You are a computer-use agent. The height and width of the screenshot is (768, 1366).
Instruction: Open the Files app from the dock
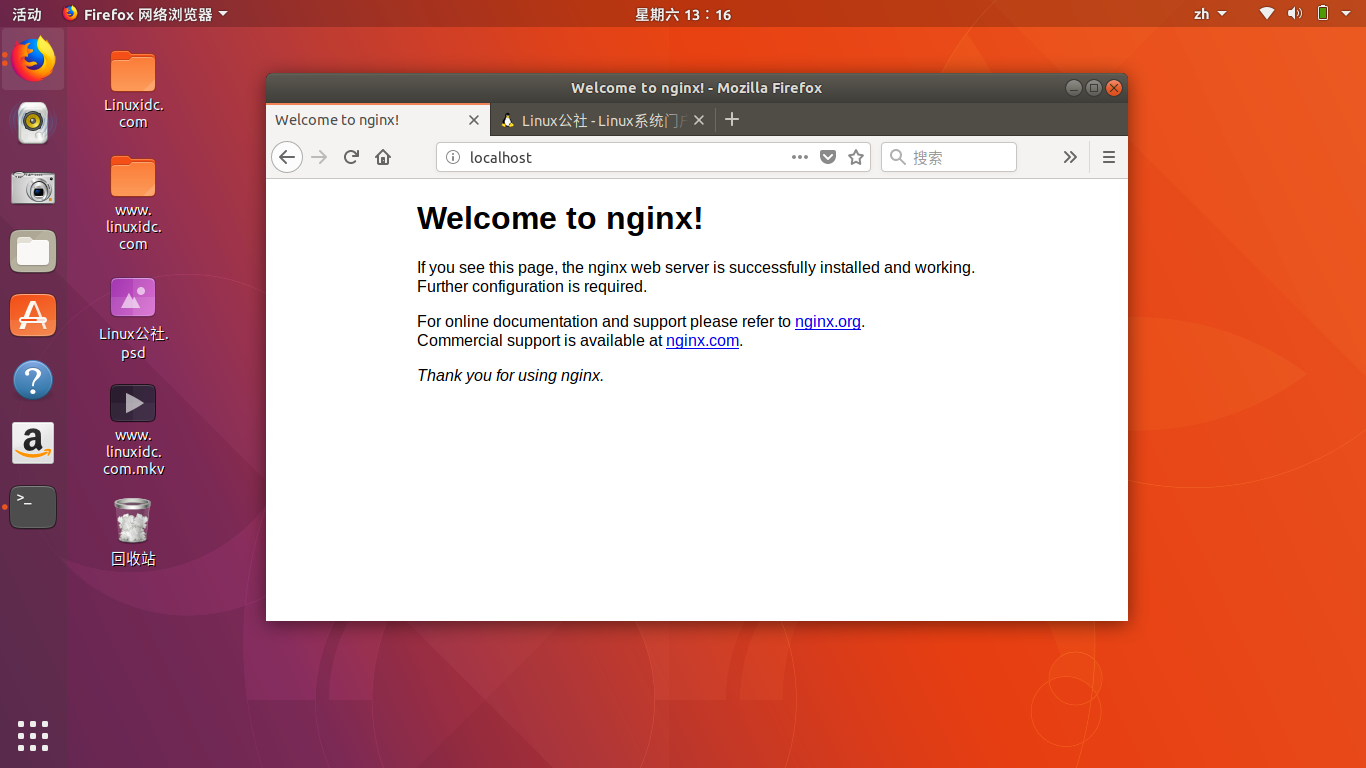coord(33,251)
